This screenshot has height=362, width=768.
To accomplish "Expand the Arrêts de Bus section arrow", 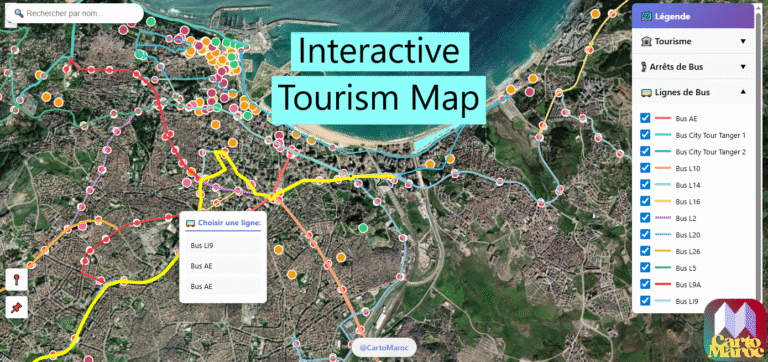I will [743, 67].
